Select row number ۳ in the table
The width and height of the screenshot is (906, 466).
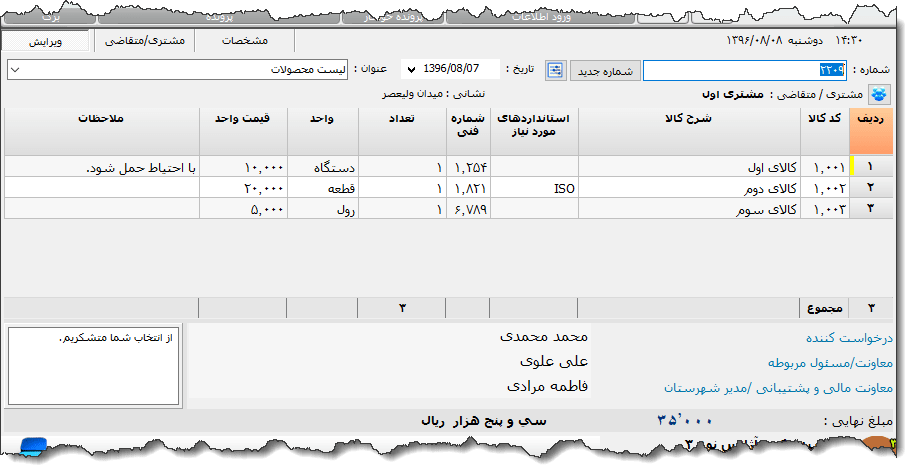point(871,208)
